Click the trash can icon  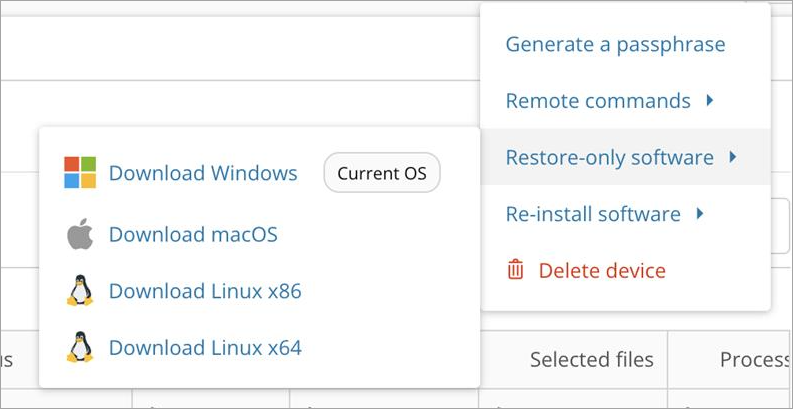tap(516, 270)
